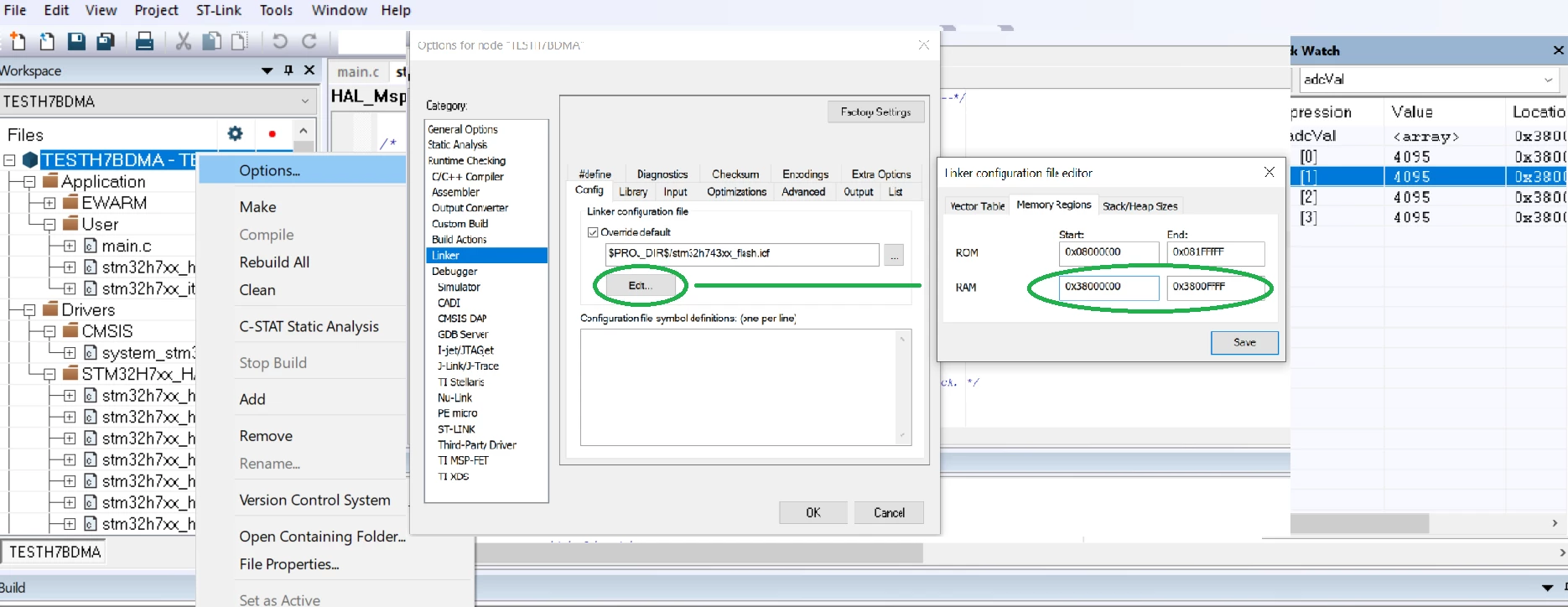The width and height of the screenshot is (1568, 607).
Task: Open a file using the toolbar icon
Action: [48, 41]
